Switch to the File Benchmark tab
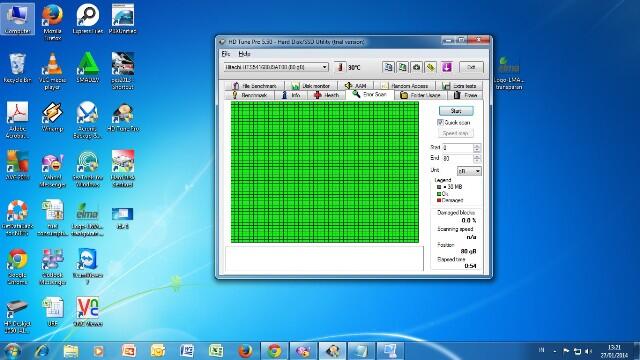The height and width of the screenshot is (360, 640). (x=254, y=86)
